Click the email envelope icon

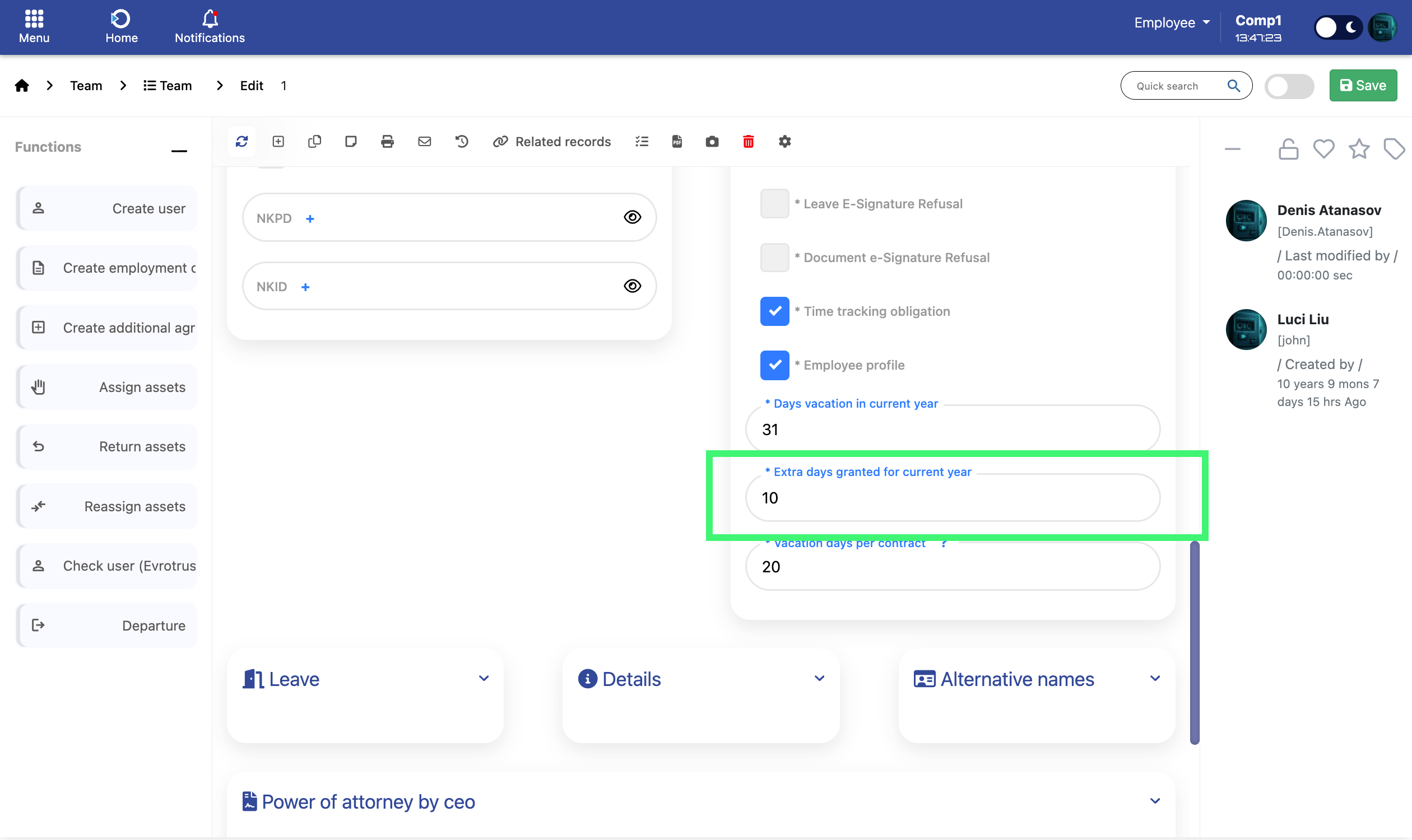424,142
